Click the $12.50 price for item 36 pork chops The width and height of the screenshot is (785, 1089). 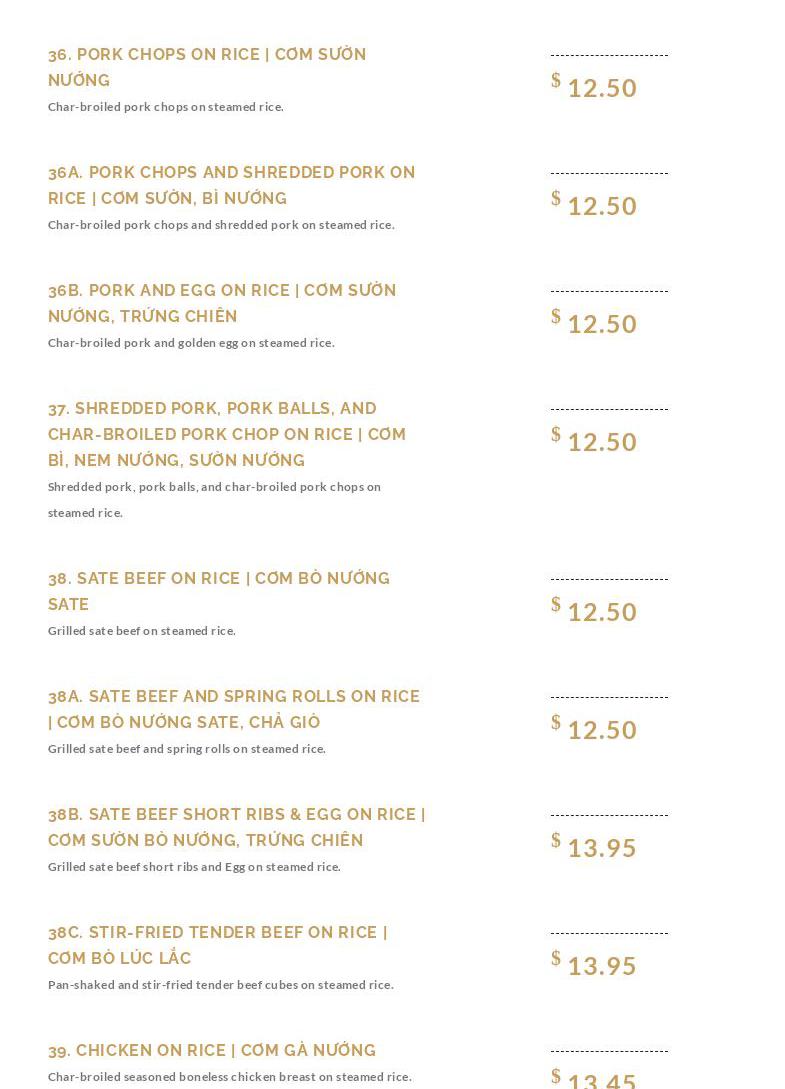point(595,88)
